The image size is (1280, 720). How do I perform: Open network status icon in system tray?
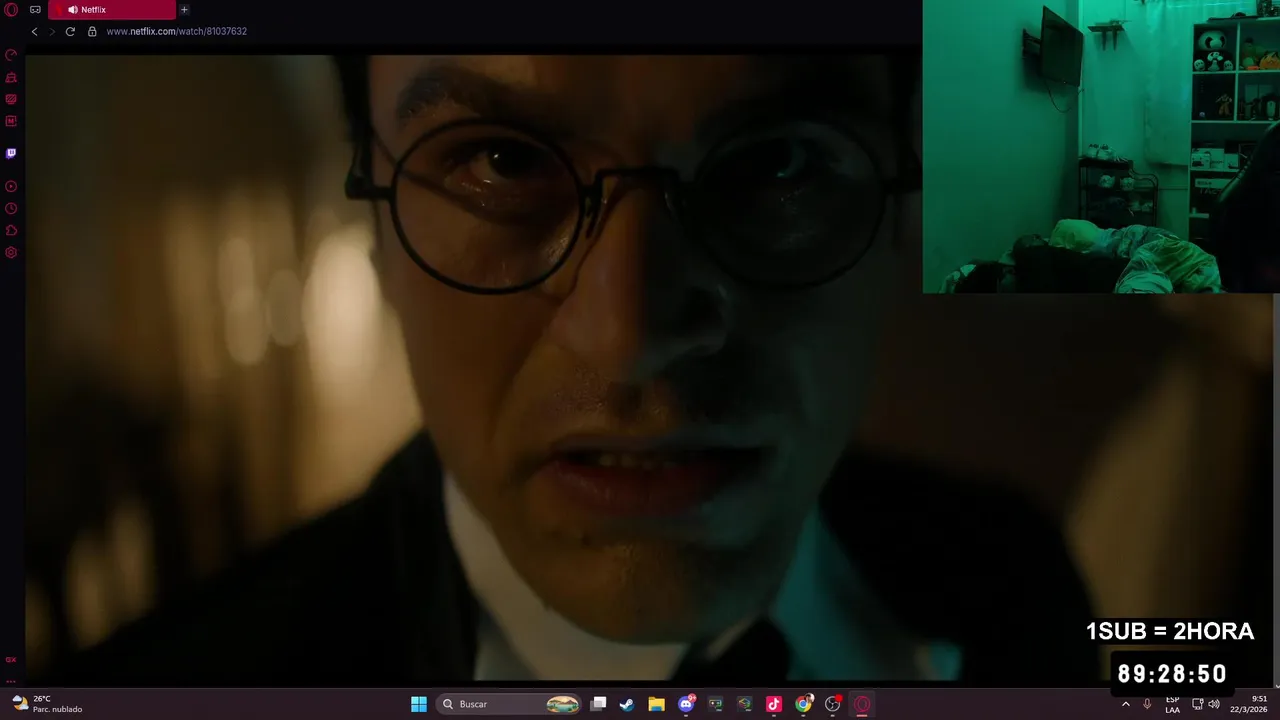point(1197,704)
